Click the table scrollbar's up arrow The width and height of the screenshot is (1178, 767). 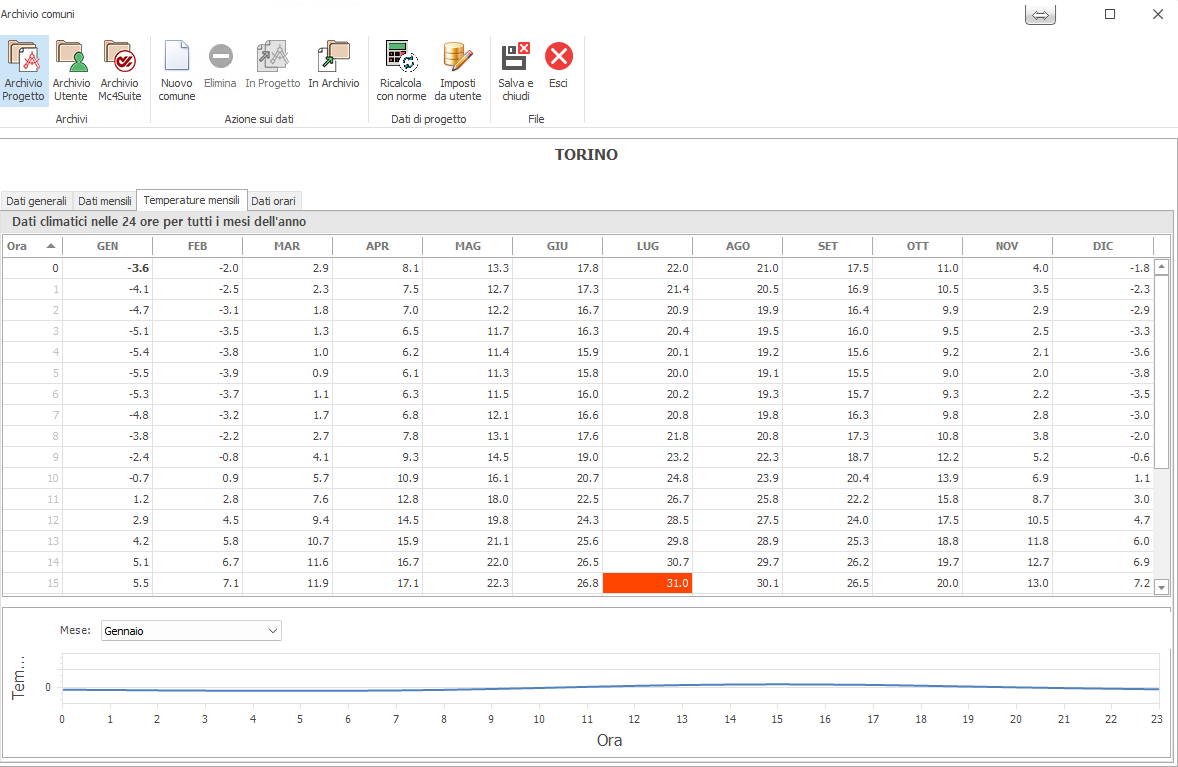click(1161, 267)
